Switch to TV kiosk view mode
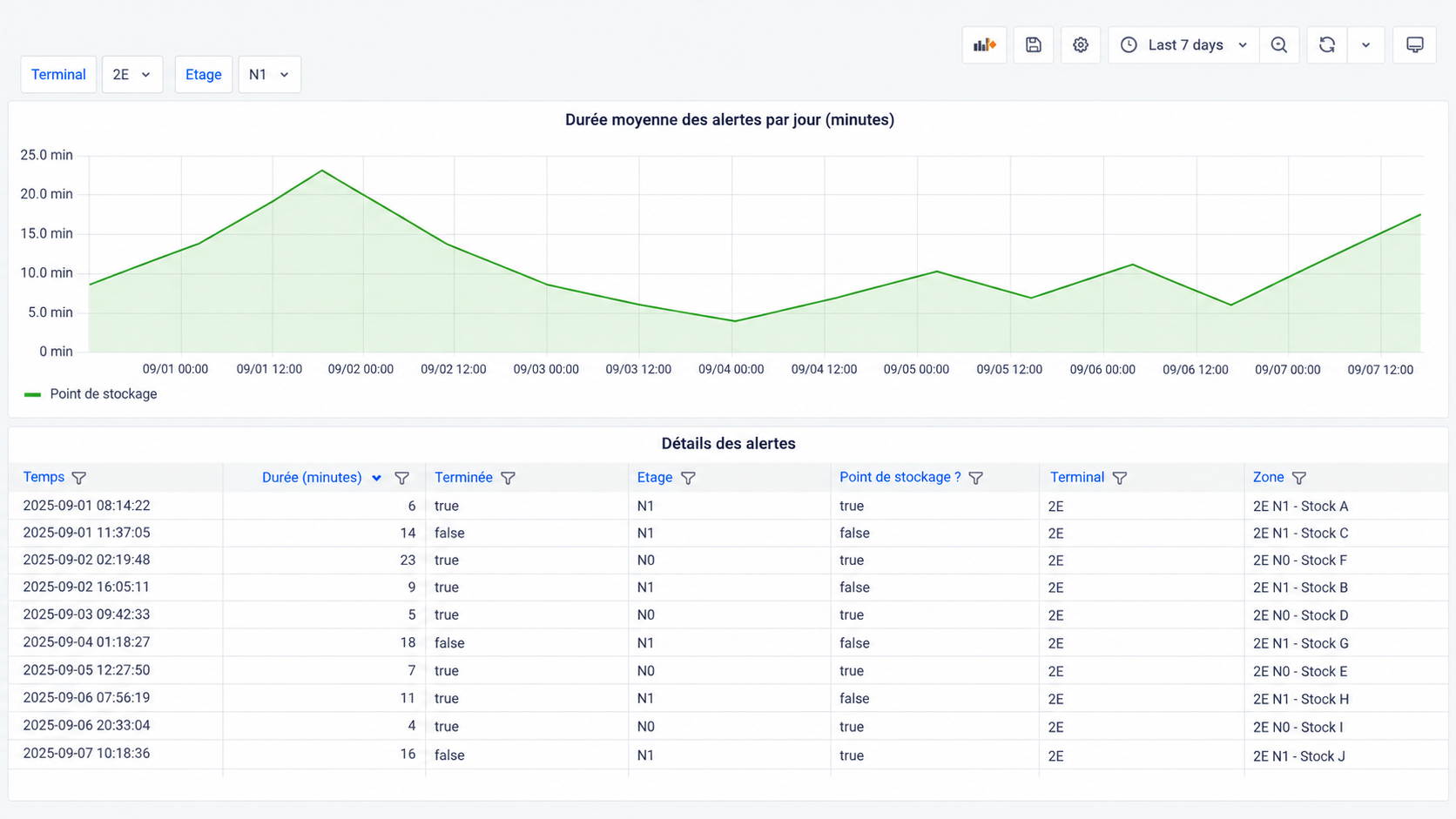 pyautogui.click(x=1414, y=45)
